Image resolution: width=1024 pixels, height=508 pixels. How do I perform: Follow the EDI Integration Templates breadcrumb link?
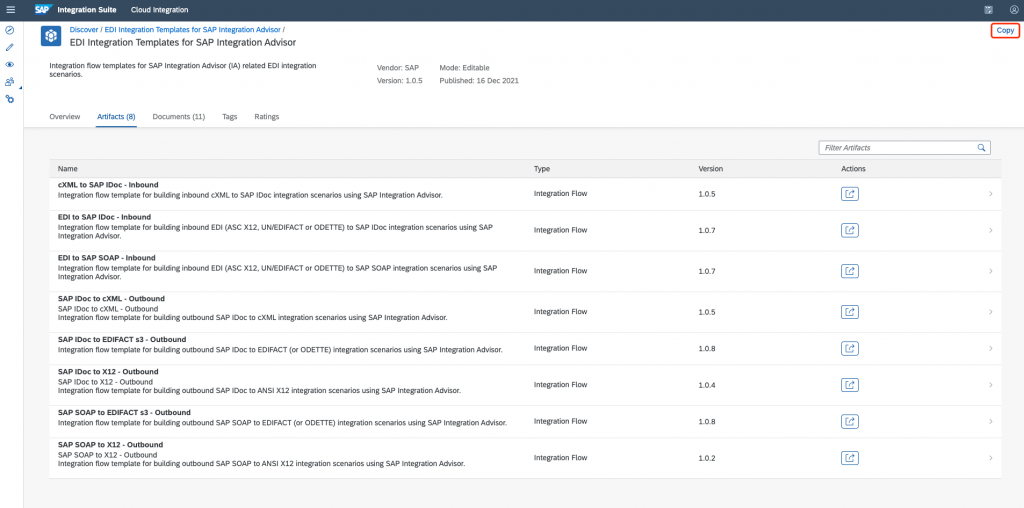pyautogui.click(x=193, y=30)
